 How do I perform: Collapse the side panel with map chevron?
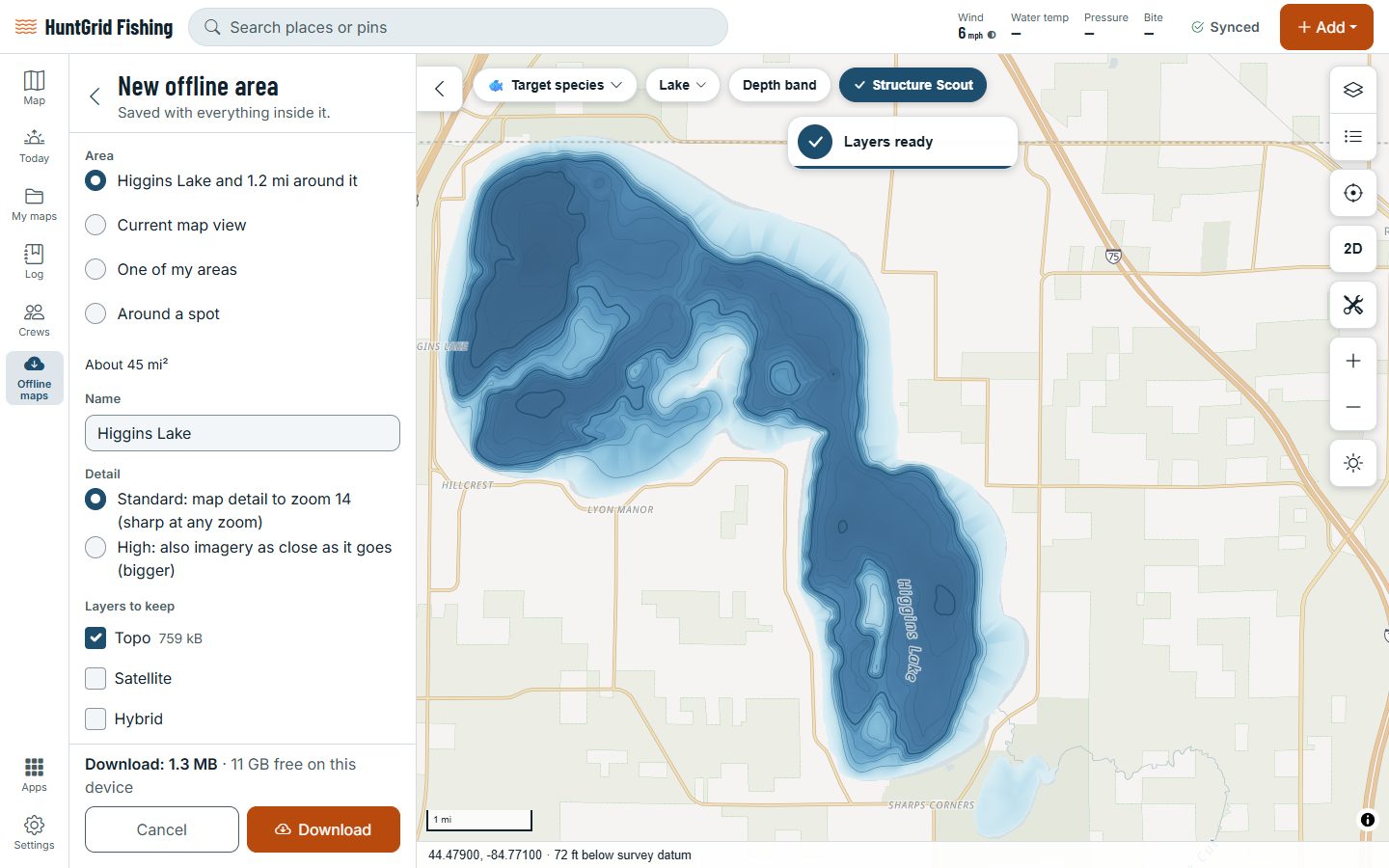click(440, 89)
